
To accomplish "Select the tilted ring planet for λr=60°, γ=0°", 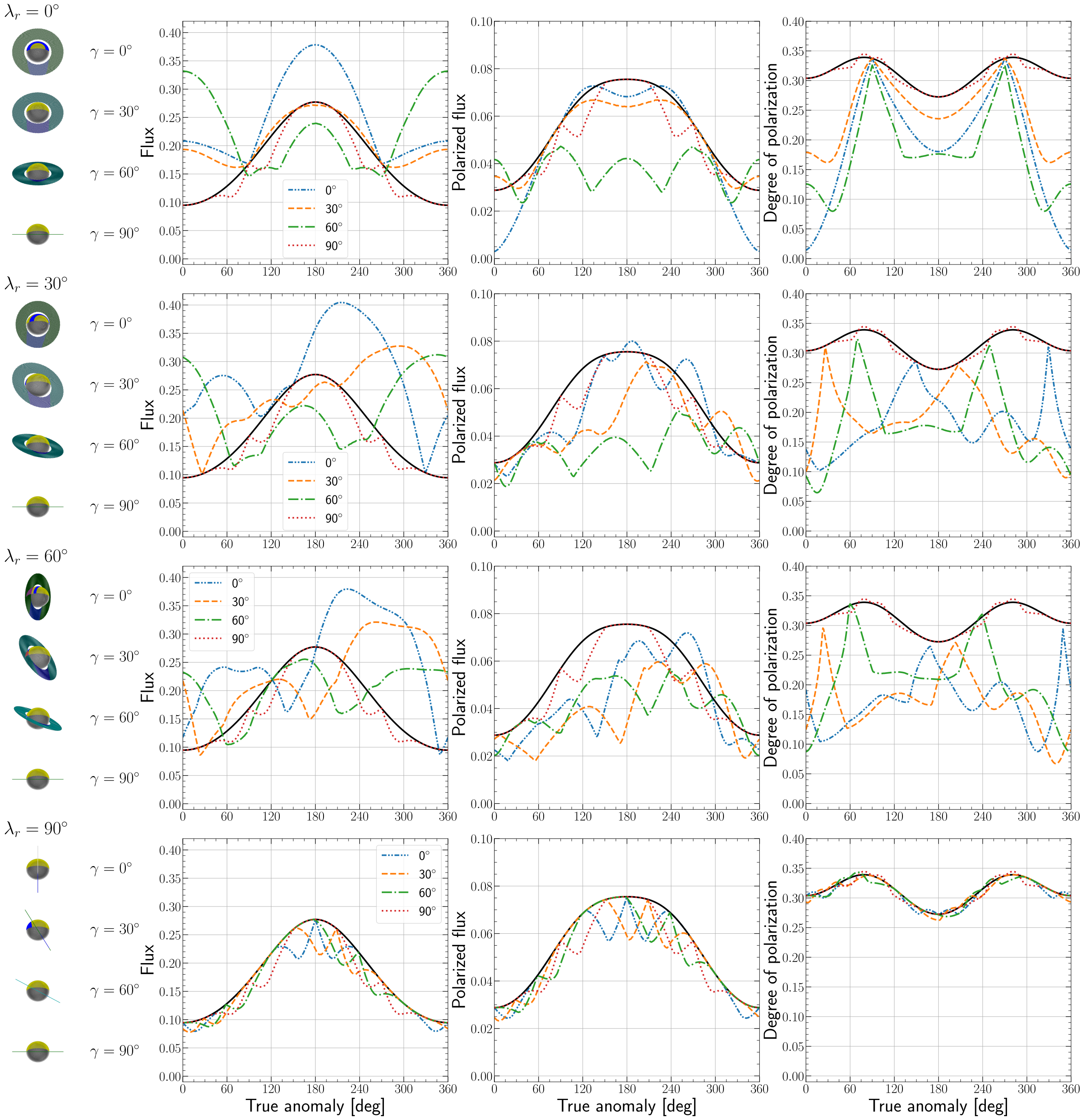I will [x=38, y=597].
